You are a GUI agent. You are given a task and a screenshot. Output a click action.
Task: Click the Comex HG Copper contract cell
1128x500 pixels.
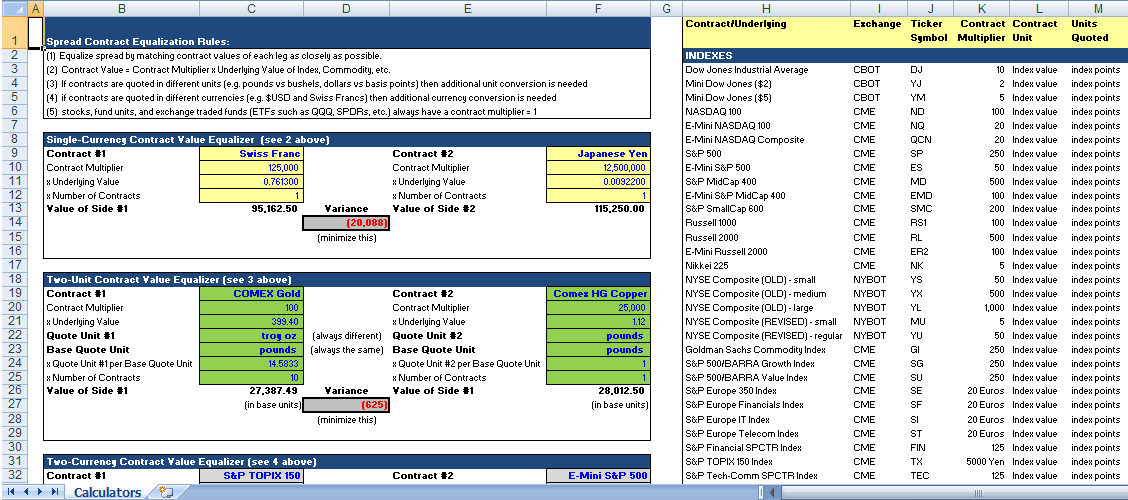[x=599, y=294]
